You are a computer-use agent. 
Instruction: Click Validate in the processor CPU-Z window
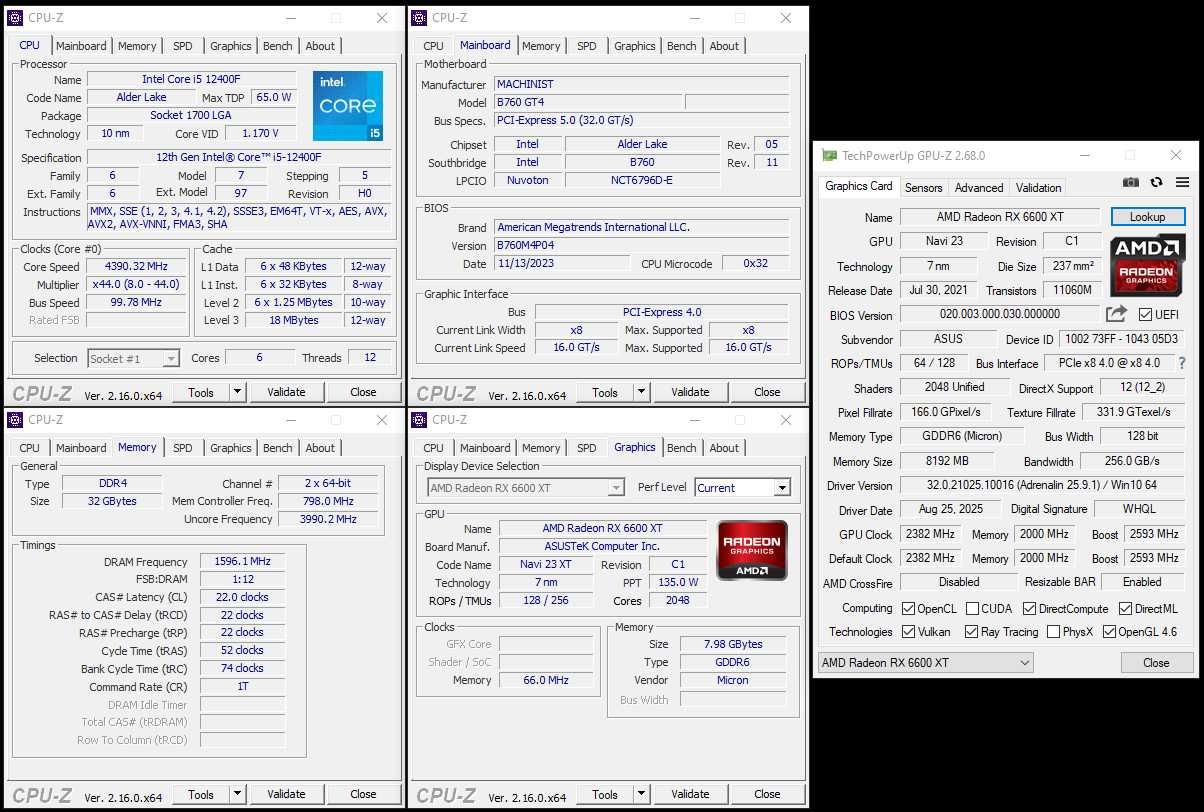(286, 392)
